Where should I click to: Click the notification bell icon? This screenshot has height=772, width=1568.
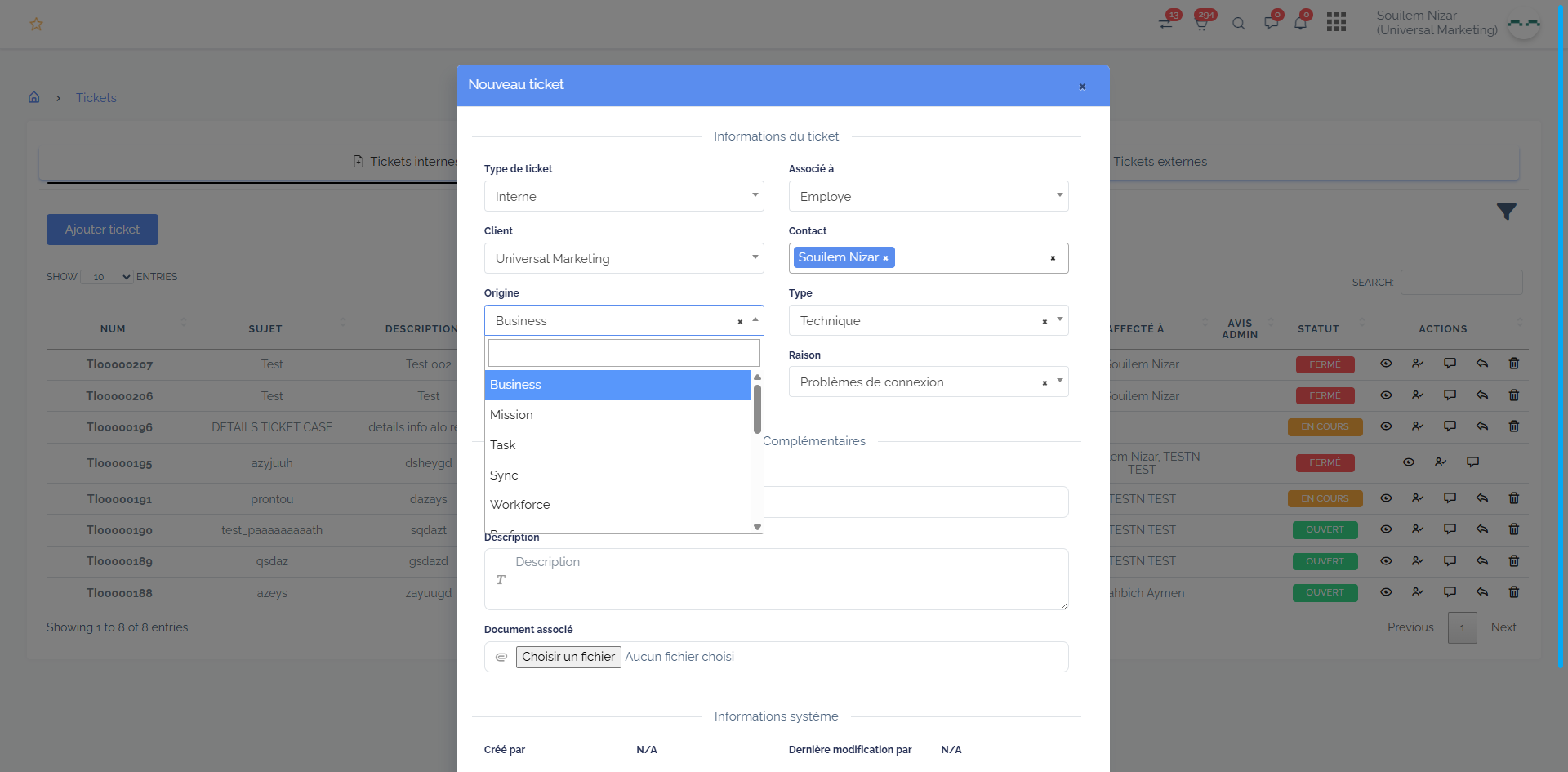(x=1300, y=23)
